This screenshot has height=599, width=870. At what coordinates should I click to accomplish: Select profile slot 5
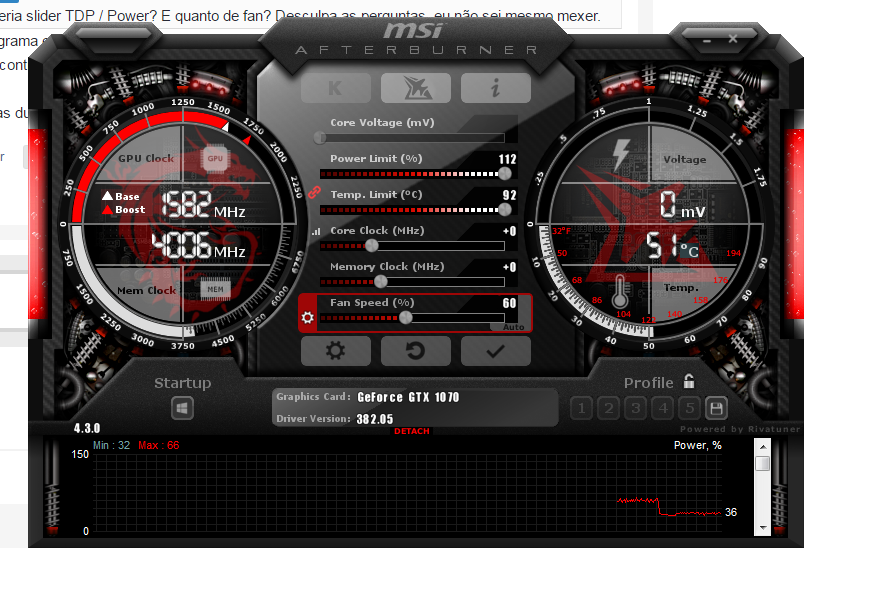[x=690, y=409]
